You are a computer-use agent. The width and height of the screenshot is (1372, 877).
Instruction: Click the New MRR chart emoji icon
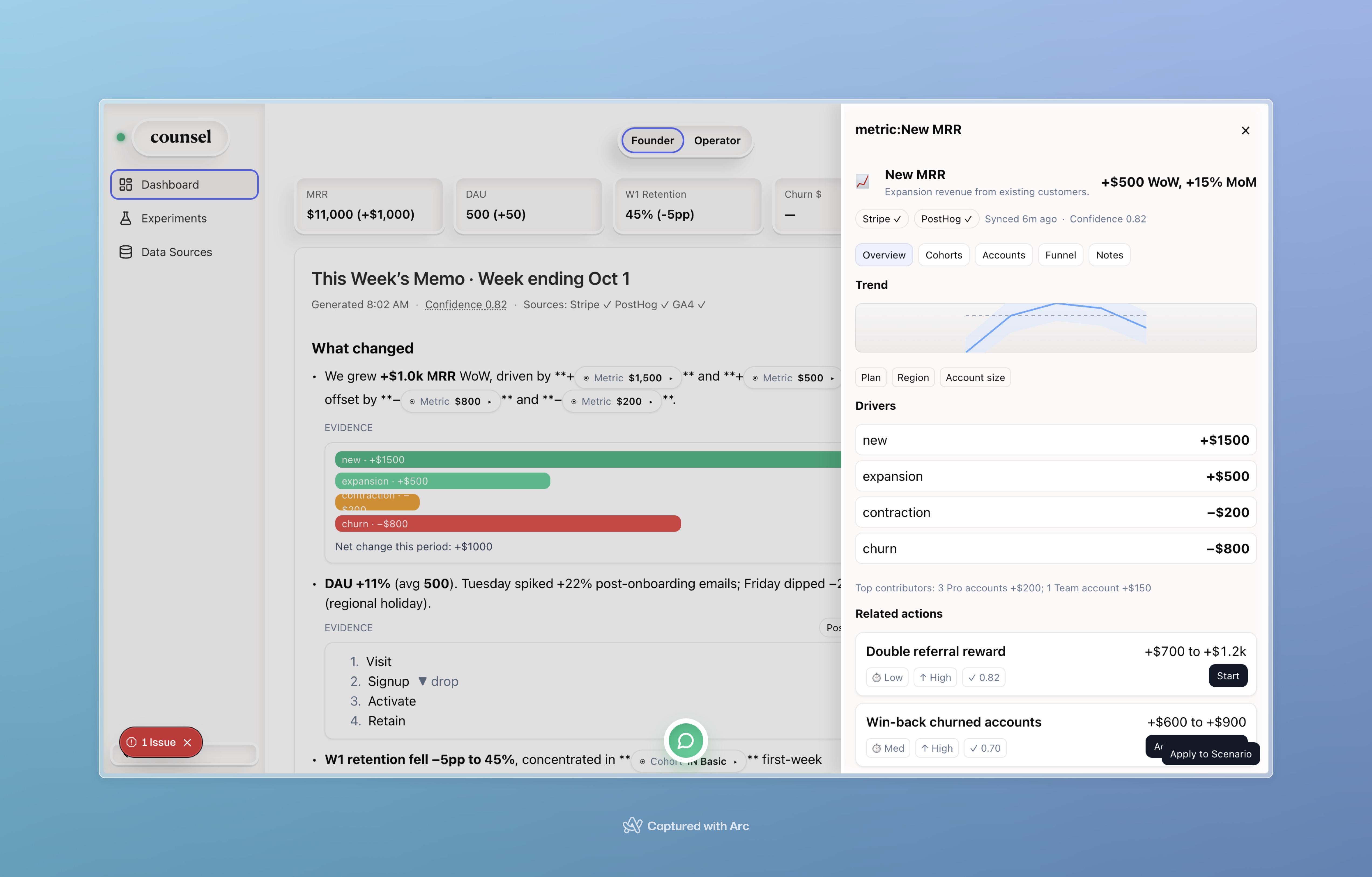coord(863,182)
